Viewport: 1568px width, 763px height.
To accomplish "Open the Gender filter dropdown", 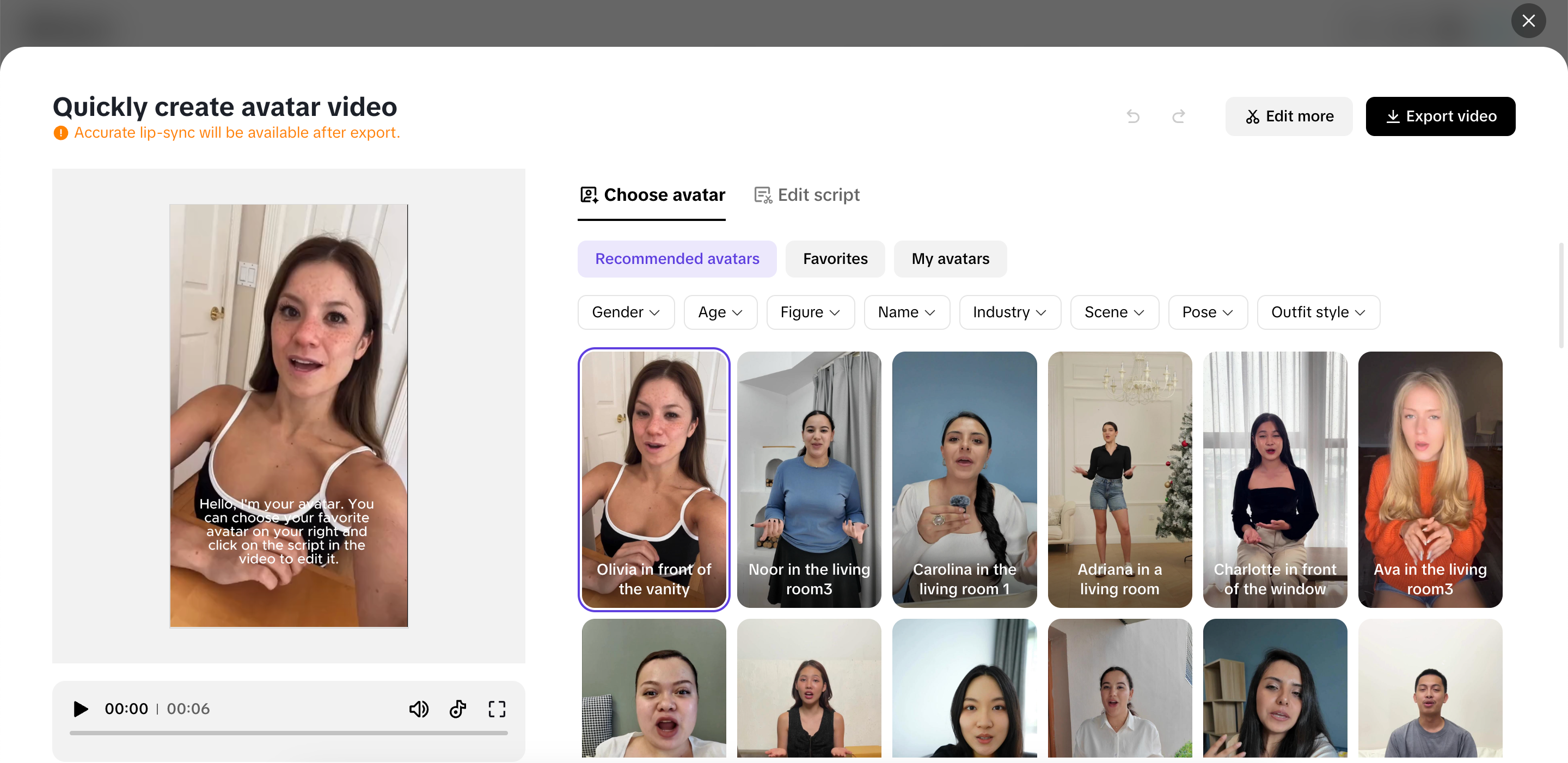I will 626,311.
